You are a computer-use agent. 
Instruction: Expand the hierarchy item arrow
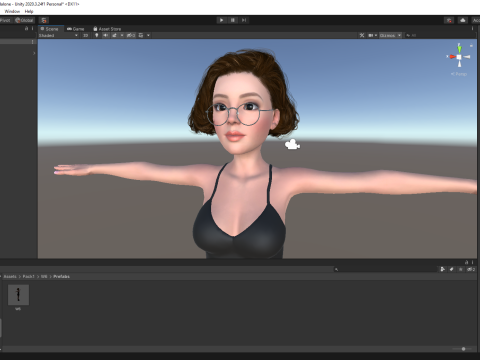coord(34,53)
